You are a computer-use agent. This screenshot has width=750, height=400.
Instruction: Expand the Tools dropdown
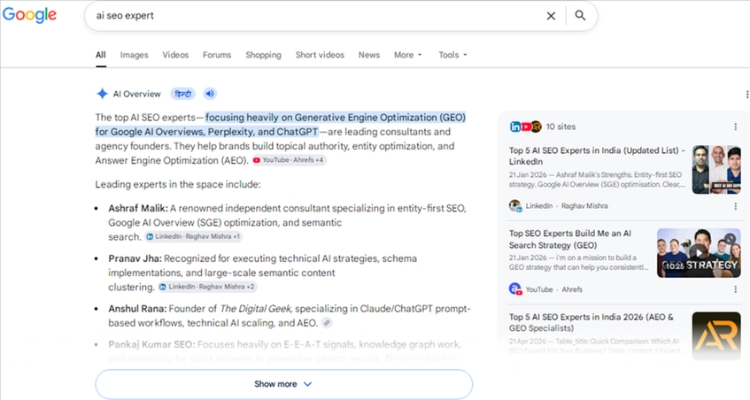452,55
